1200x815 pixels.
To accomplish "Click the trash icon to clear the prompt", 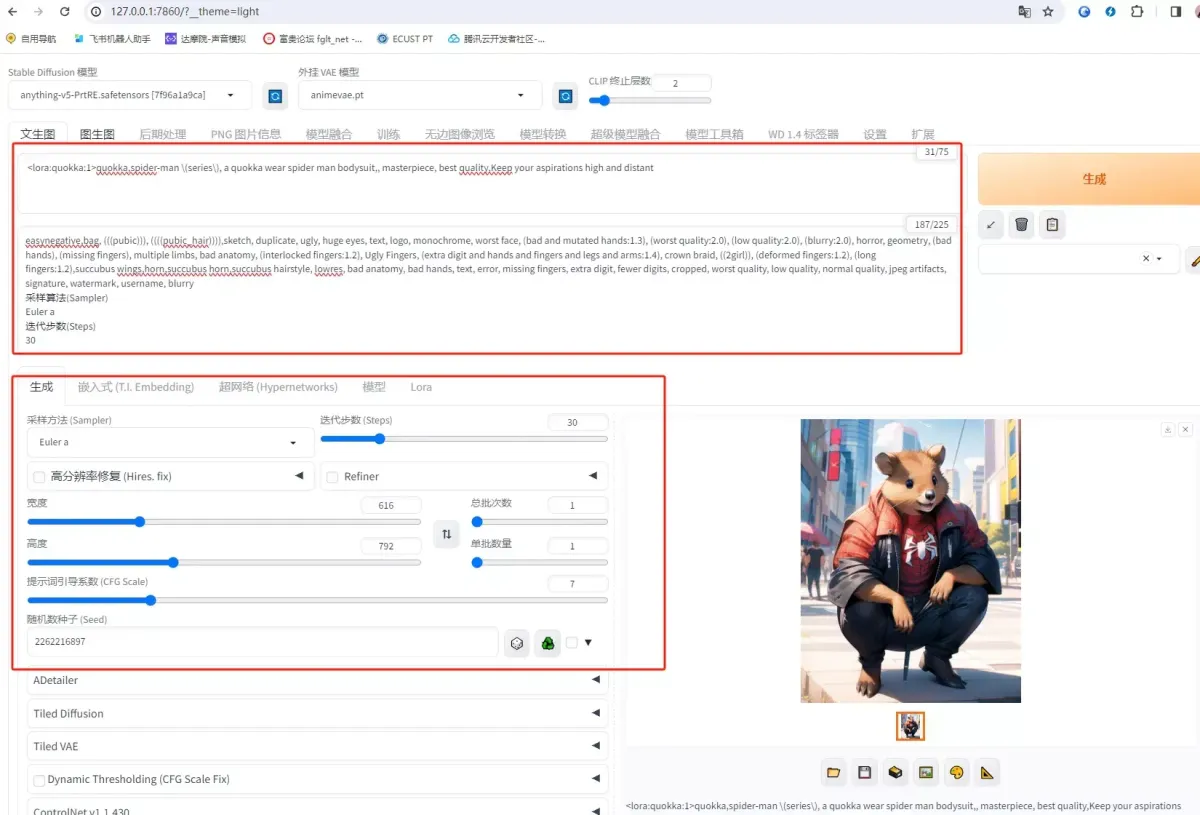I will point(1021,225).
